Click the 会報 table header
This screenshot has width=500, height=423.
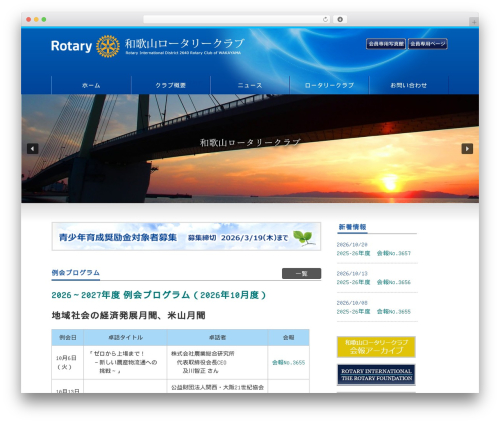[x=289, y=338]
